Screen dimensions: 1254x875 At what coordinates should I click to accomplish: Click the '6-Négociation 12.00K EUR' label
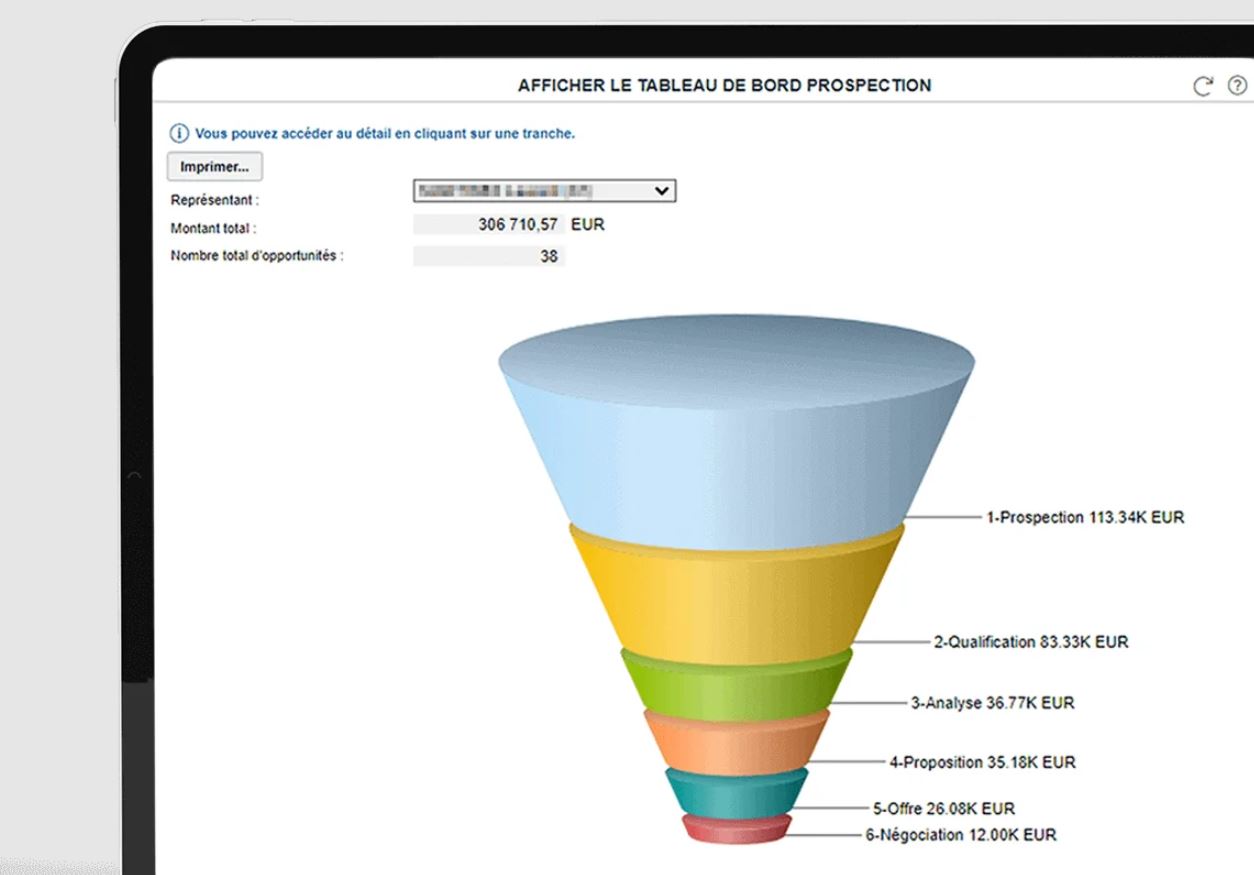pos(960,835)
